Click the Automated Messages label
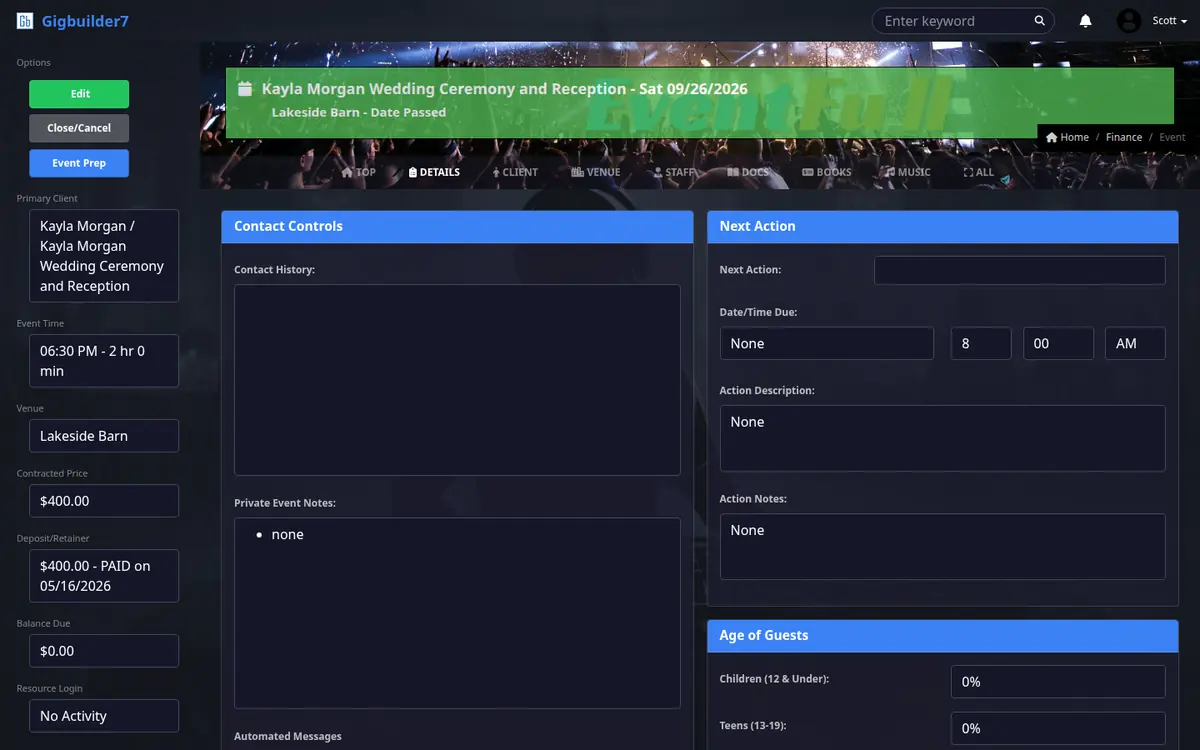Screen dimensions: 1200x750 coord(288,736)
